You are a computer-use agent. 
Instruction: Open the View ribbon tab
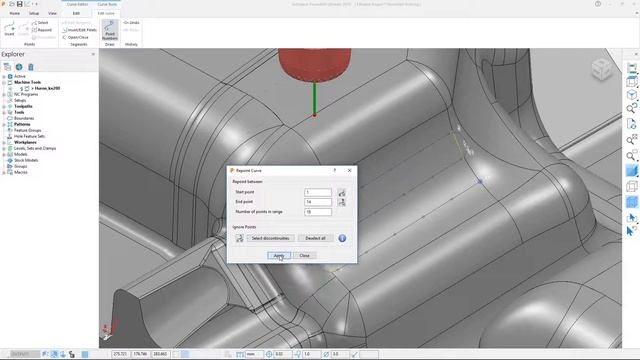52,13
